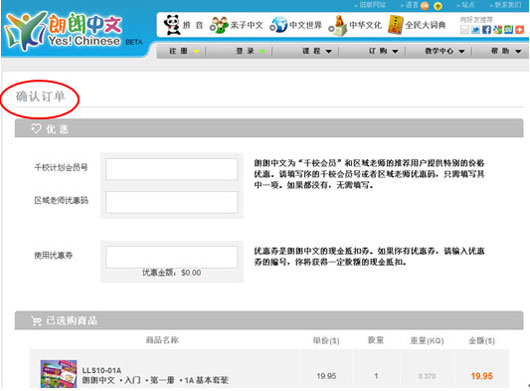Image resolution: width=530 pixels, height=391 pixels.
Task: Click the 千校计划会员号 label
Action: (x=61, y=167)
